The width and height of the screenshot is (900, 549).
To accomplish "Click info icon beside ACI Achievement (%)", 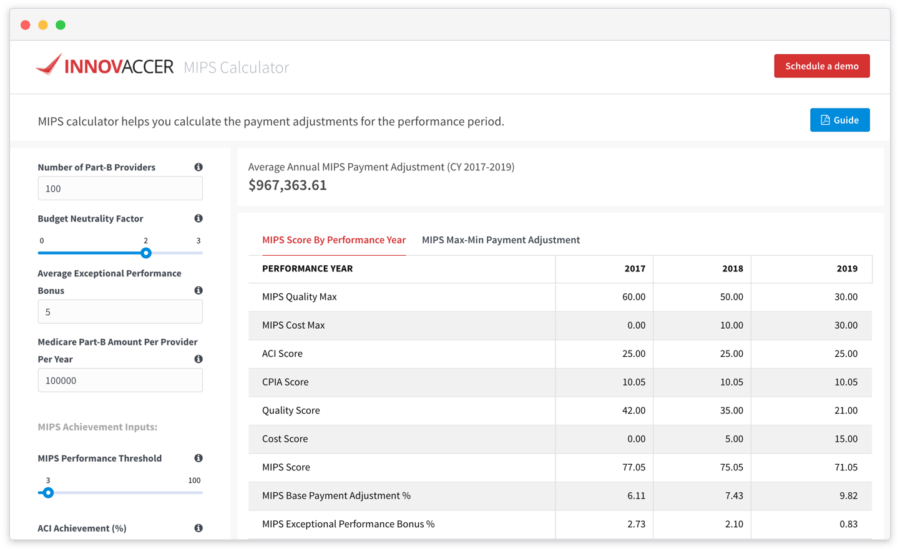I will coord(199,528).
